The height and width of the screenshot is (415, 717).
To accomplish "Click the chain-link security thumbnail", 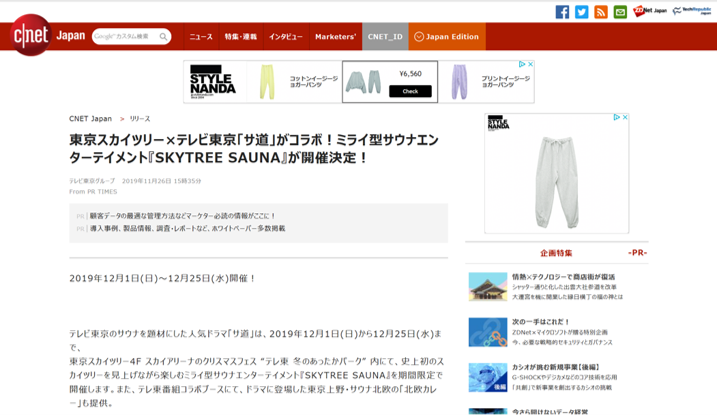I will point(488,332).
